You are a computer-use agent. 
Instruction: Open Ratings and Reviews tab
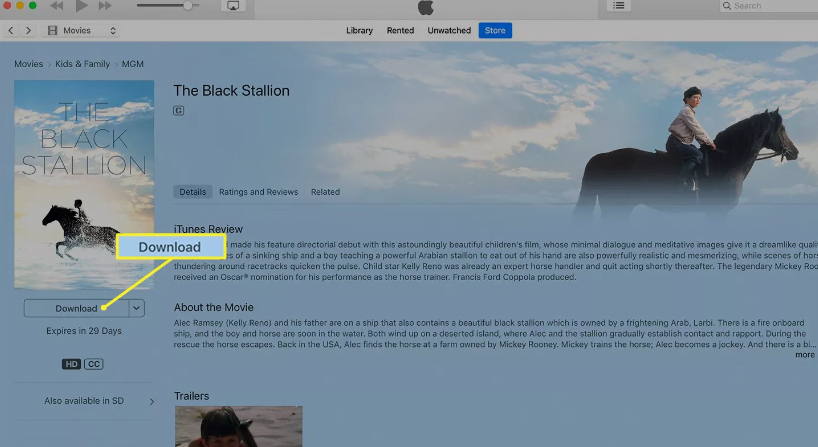click(x=258, y=192)
